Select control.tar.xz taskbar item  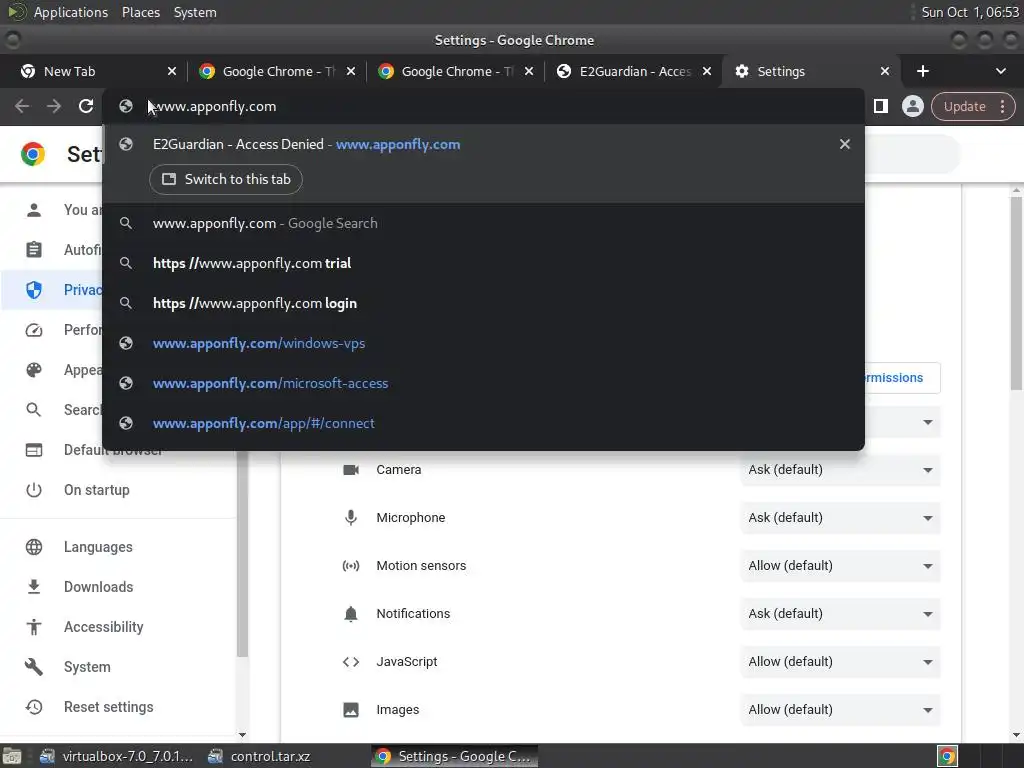tap(259, 756)
